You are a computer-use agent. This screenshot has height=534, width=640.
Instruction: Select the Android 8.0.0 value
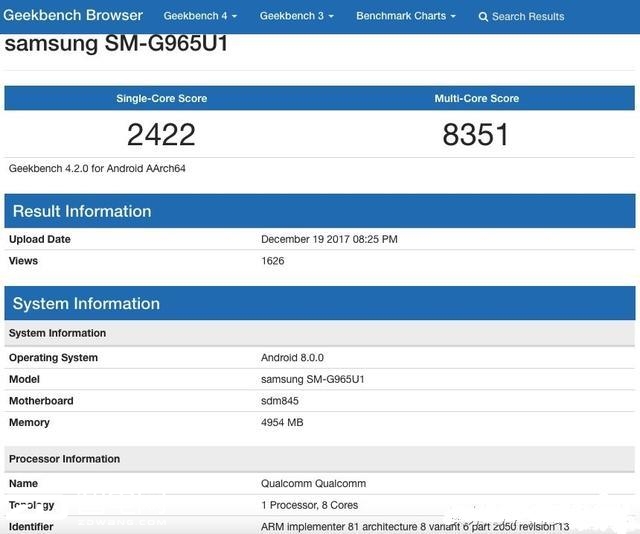coord(292,358)
